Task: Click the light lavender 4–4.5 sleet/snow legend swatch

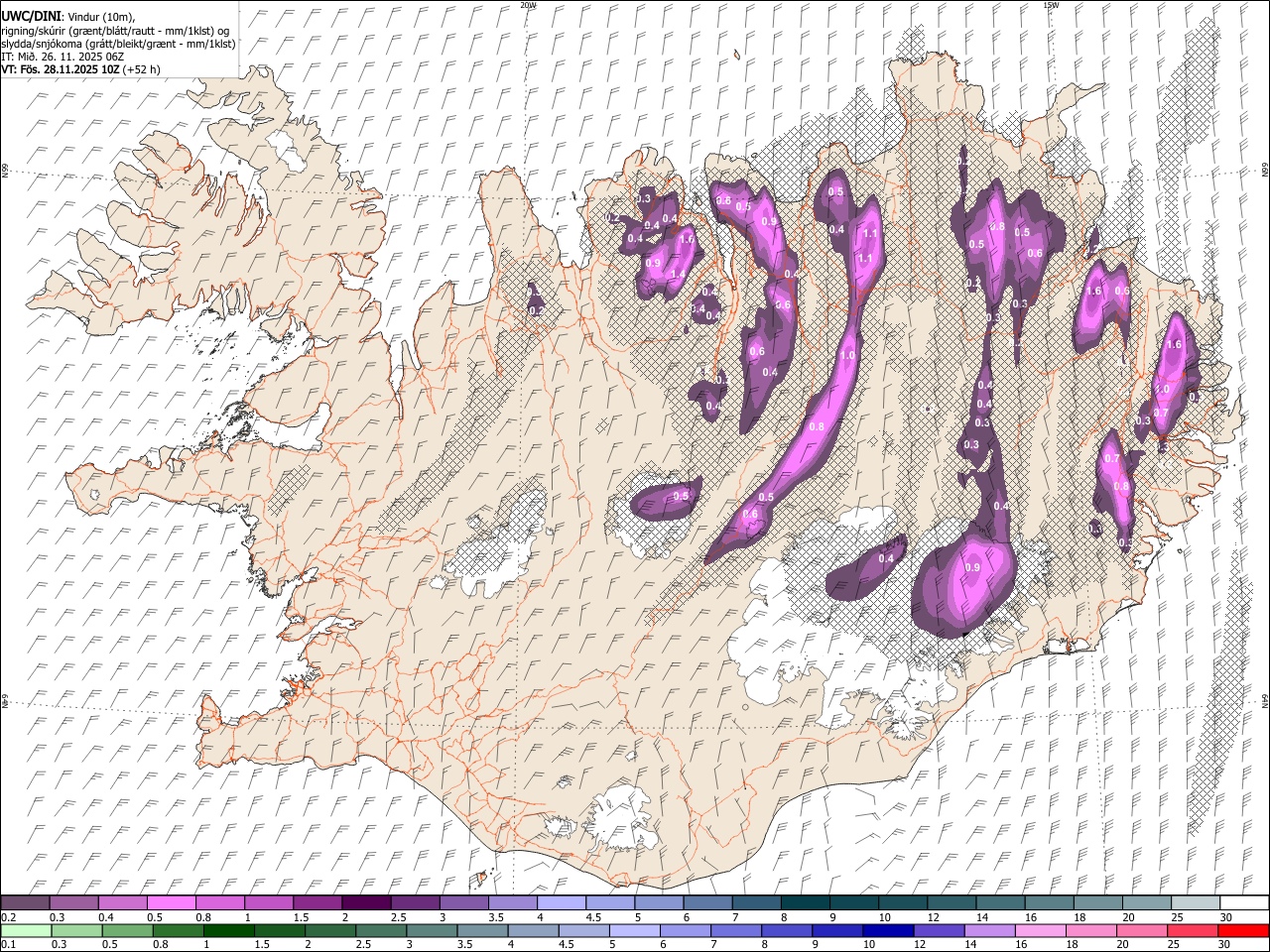Action: click(x=561, y=903)
